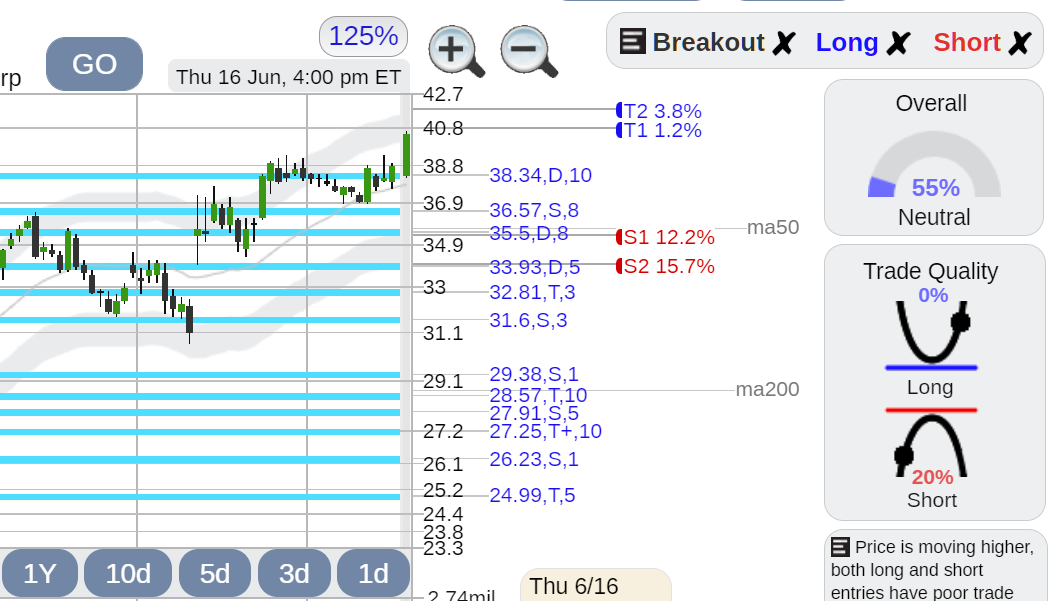1050x601 pixels.
Task: Select the 3d chart range
Action: (294, 574)
